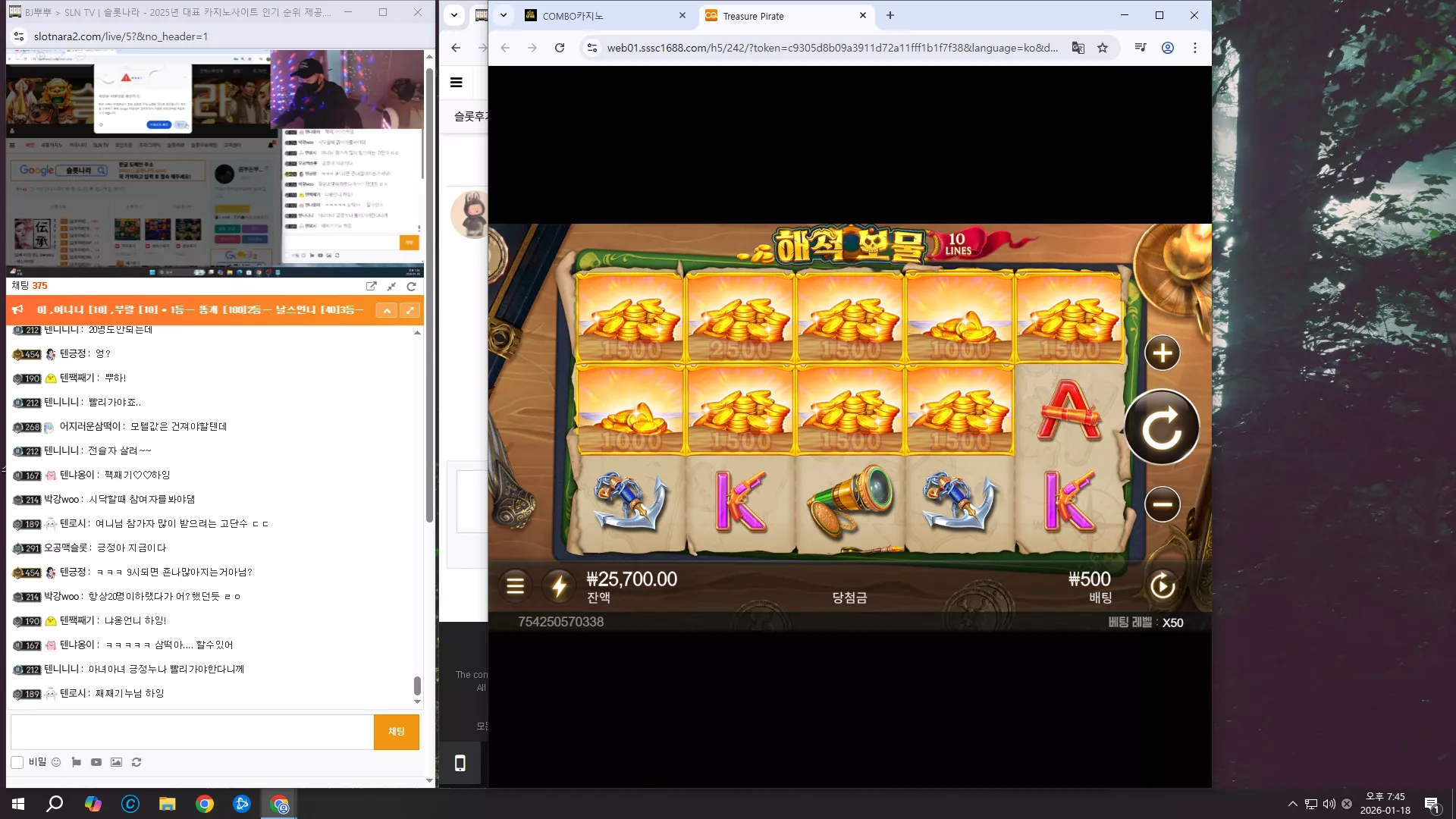This screenshot has height=819, width=1456.
Task: Open File Explorer from the taskbar
Action: tap(167, 804)
